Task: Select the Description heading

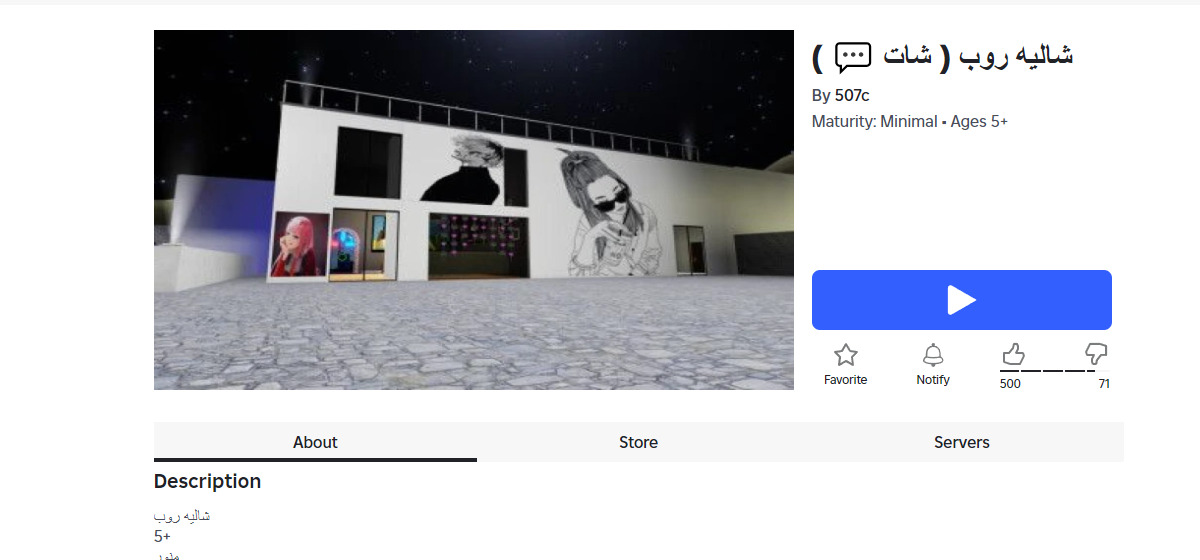Action: coord(207,481)
